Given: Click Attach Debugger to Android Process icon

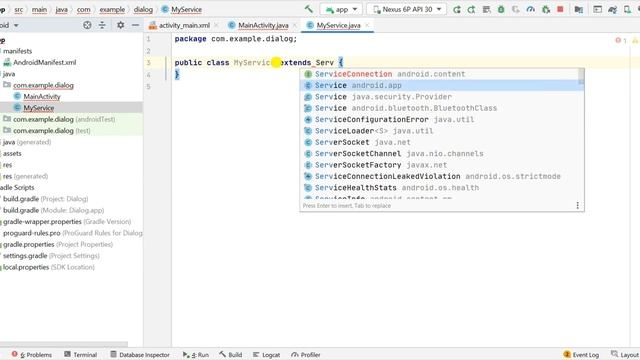Looking at the screenshot, I should click(x=546, y=9).
